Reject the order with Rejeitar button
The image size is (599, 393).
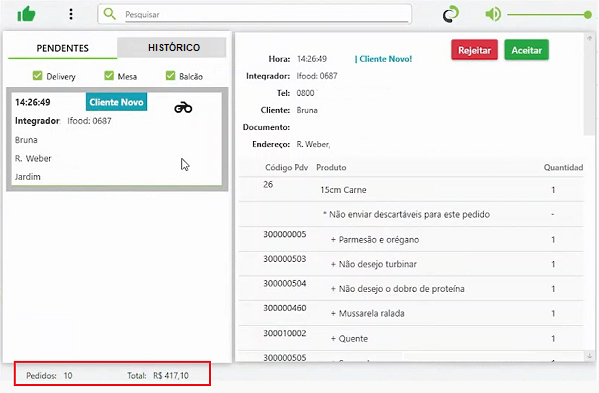[474, 50]
